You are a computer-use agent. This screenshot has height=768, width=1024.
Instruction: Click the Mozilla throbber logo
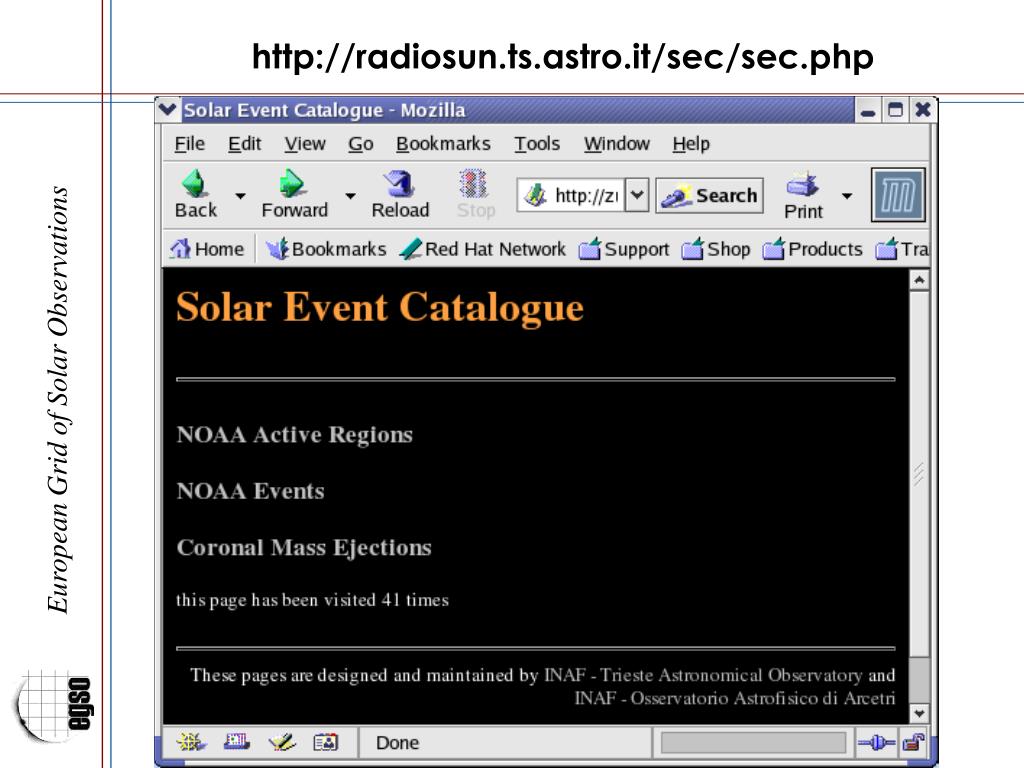(x=898, y=195)
